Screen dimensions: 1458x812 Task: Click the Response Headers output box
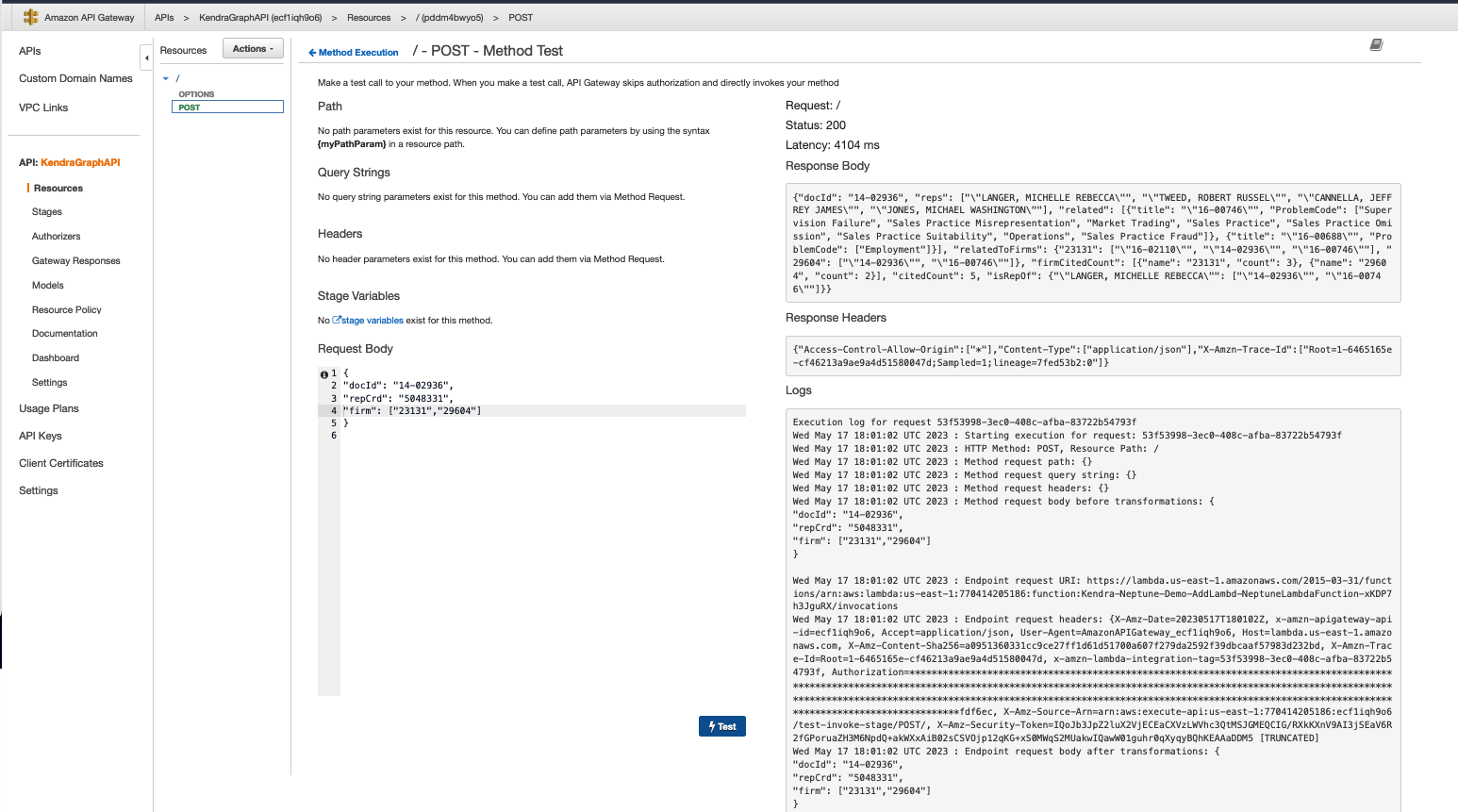pyautogui.click(x=1093, y=356)
